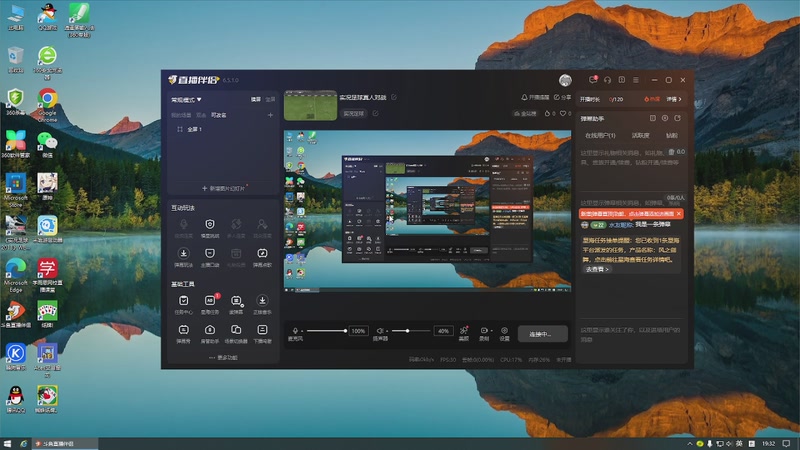Image resolution: width=800 pixels, height=450 pixels.
Task: Mute the microphone via its mic icon
Action: click(x=295, y=331)
